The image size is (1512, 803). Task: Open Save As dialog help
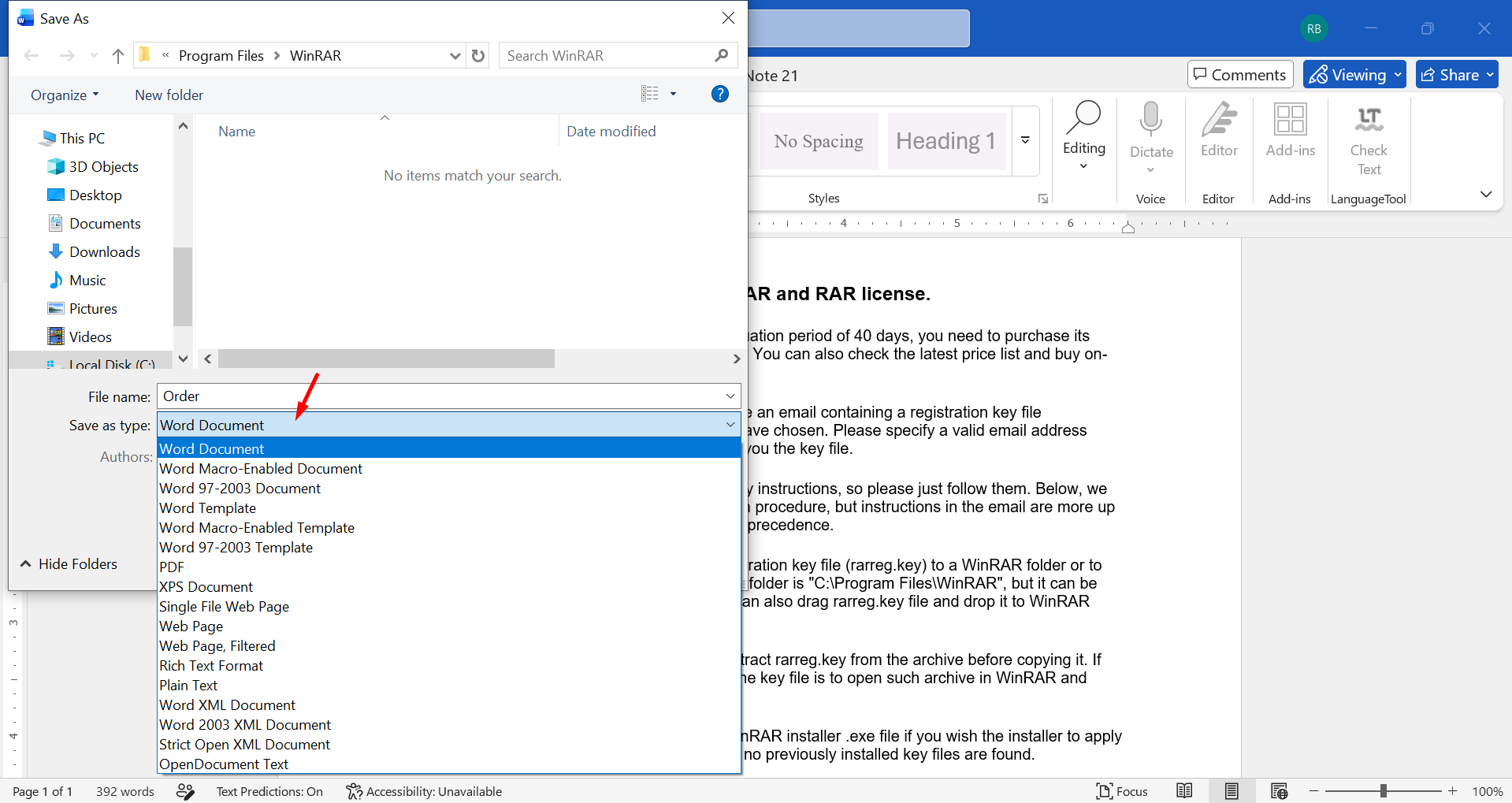[719, 94]
